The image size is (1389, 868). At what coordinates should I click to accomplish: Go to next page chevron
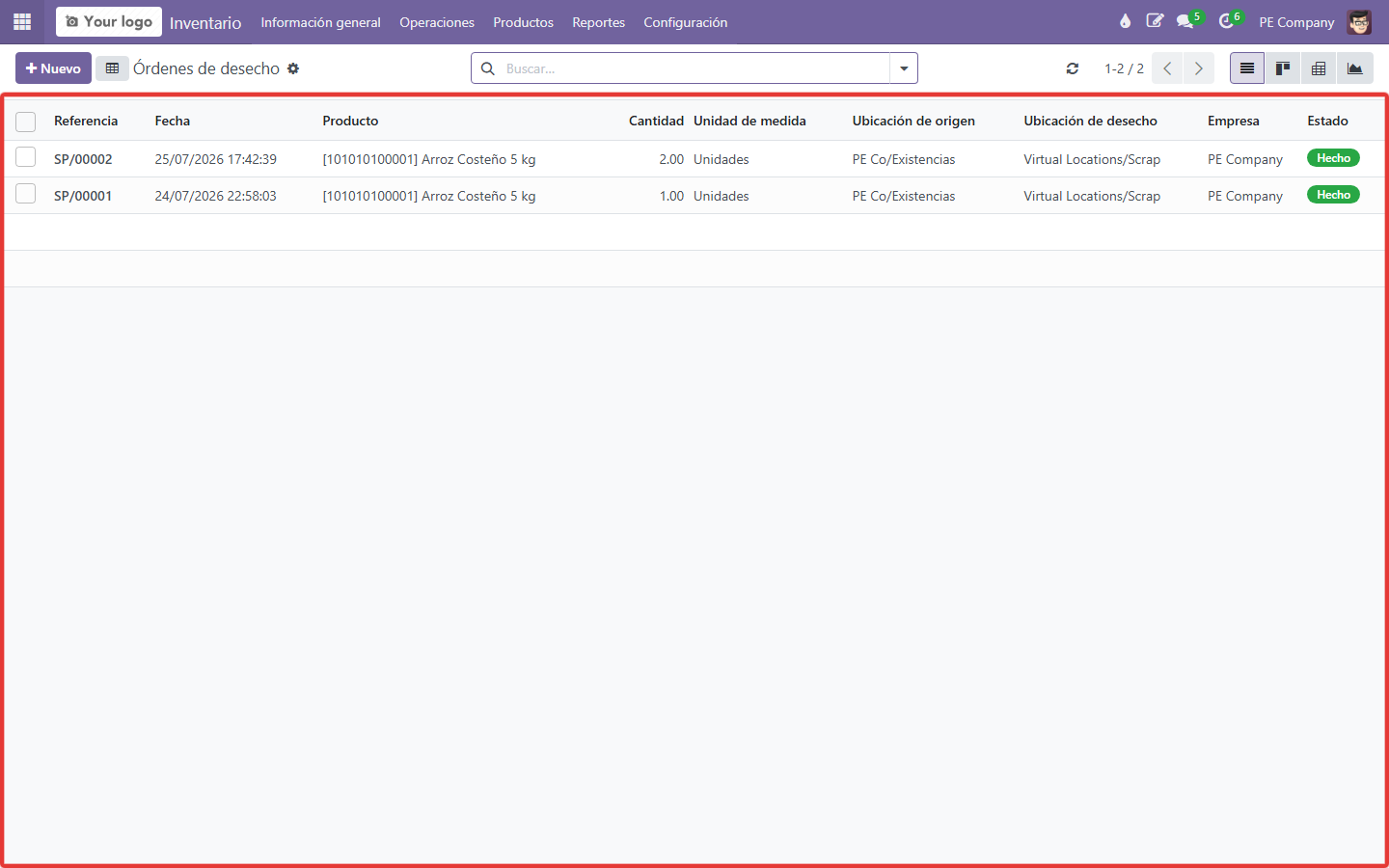(x=1199, y=68)
